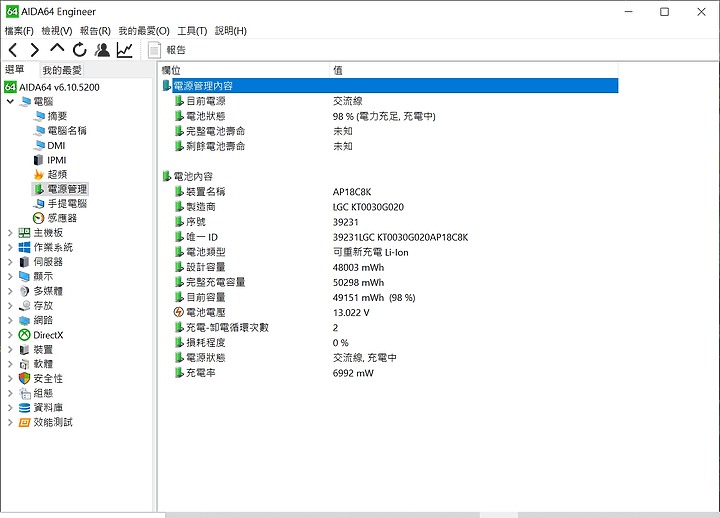Switch to the 選單 sidebar tab
720x518 pixels.
point(15,70)
